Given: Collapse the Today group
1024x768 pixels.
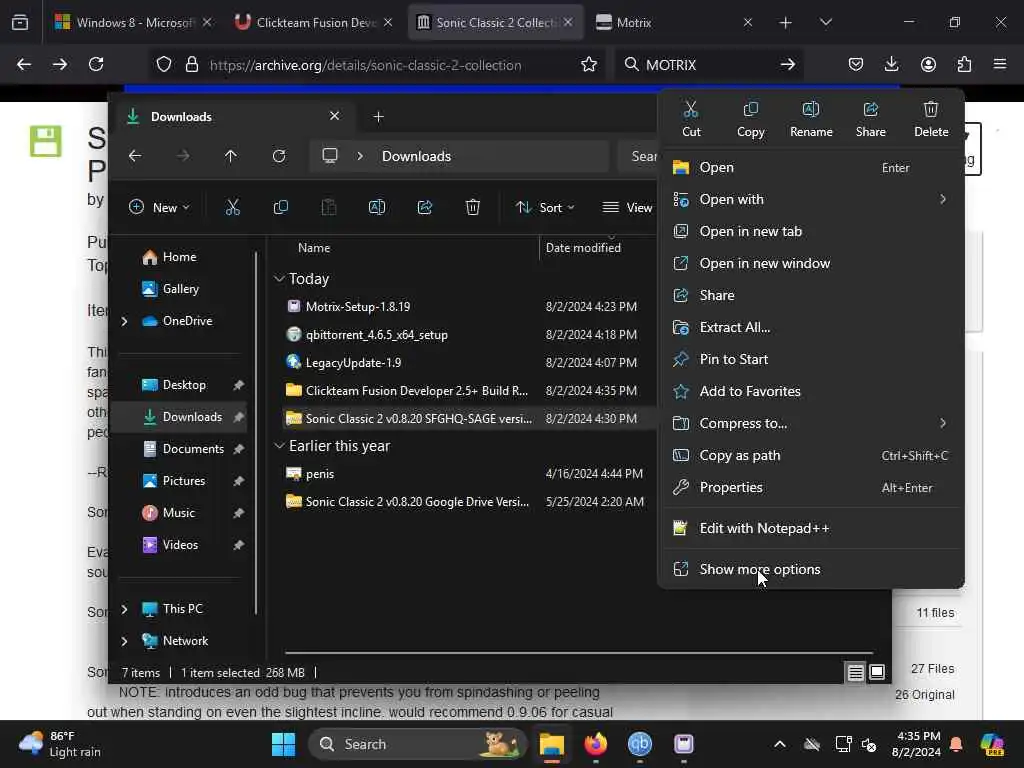Looking at the screenshot, I should pos(279,279).
